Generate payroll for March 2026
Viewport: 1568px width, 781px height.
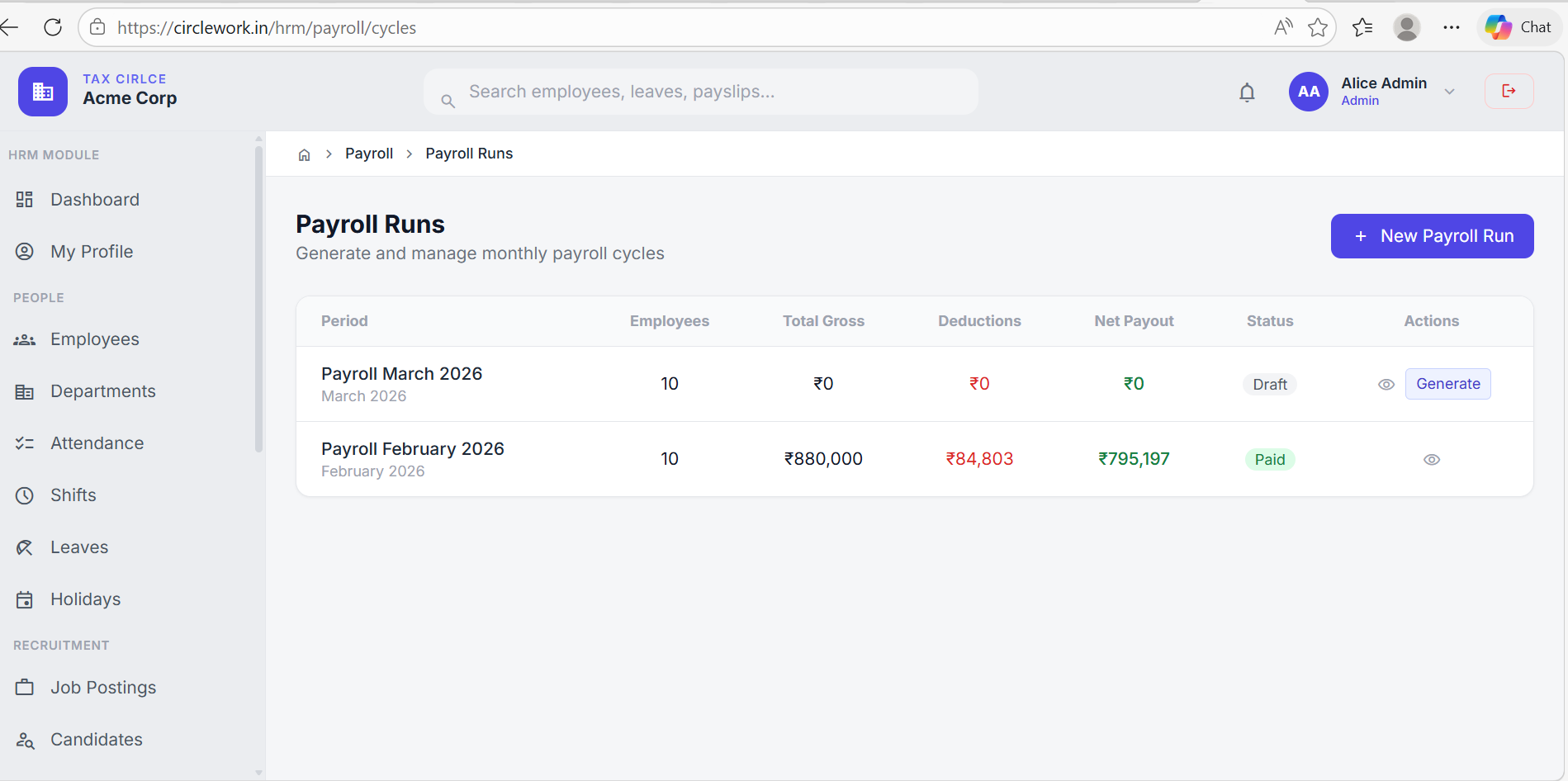point(1447,384)
